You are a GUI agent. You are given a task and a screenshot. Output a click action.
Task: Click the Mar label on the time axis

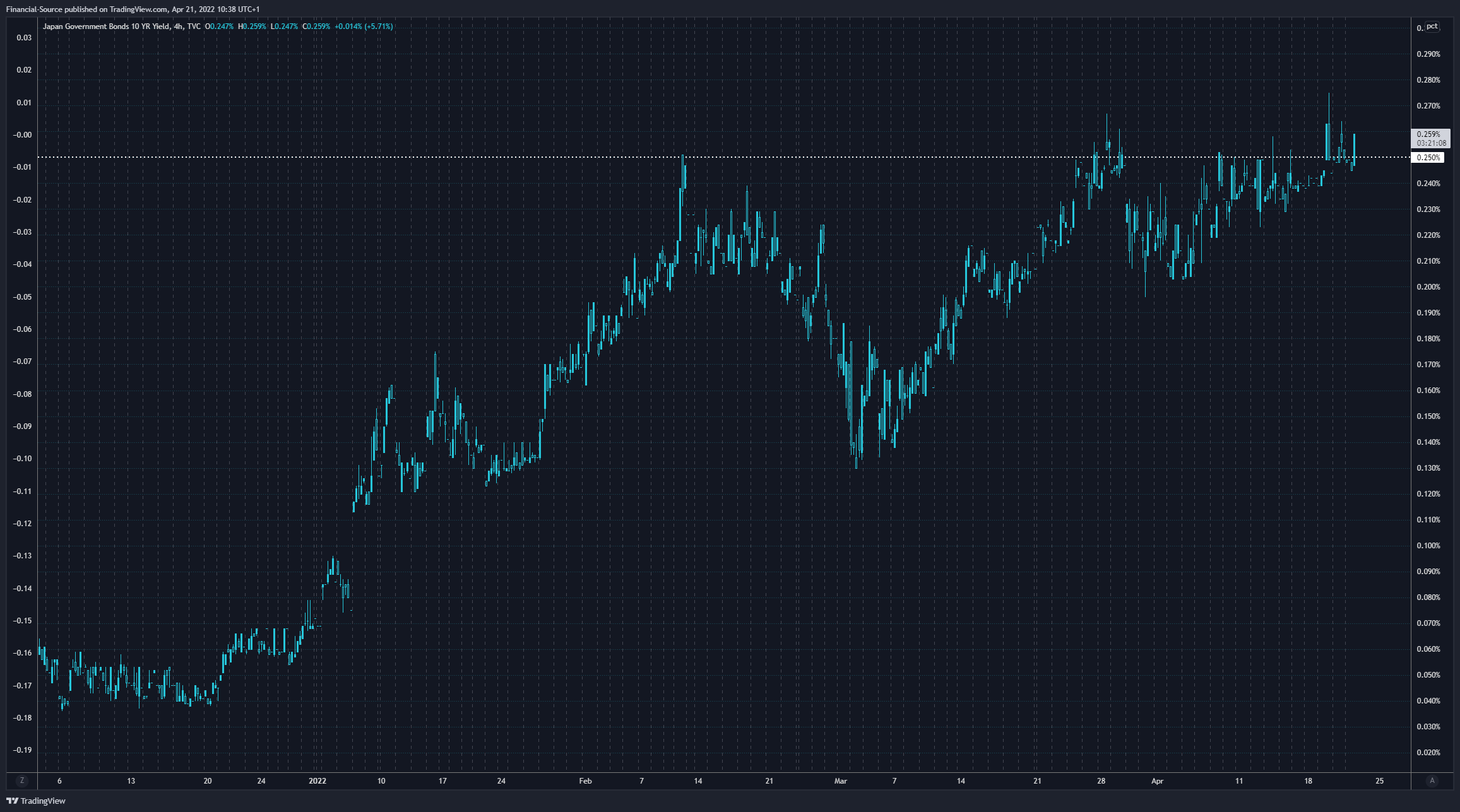pos(841,781)
